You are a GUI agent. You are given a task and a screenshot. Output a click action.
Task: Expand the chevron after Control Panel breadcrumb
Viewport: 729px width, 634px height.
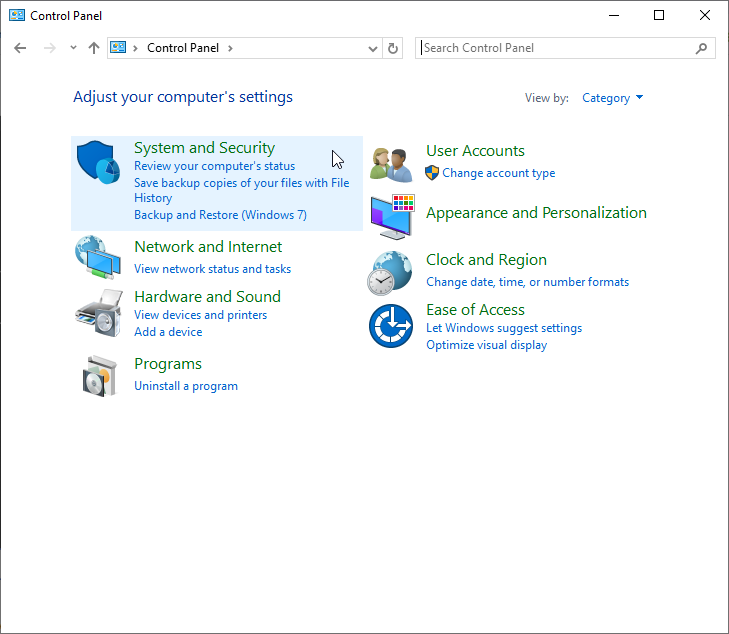point(230,48)
